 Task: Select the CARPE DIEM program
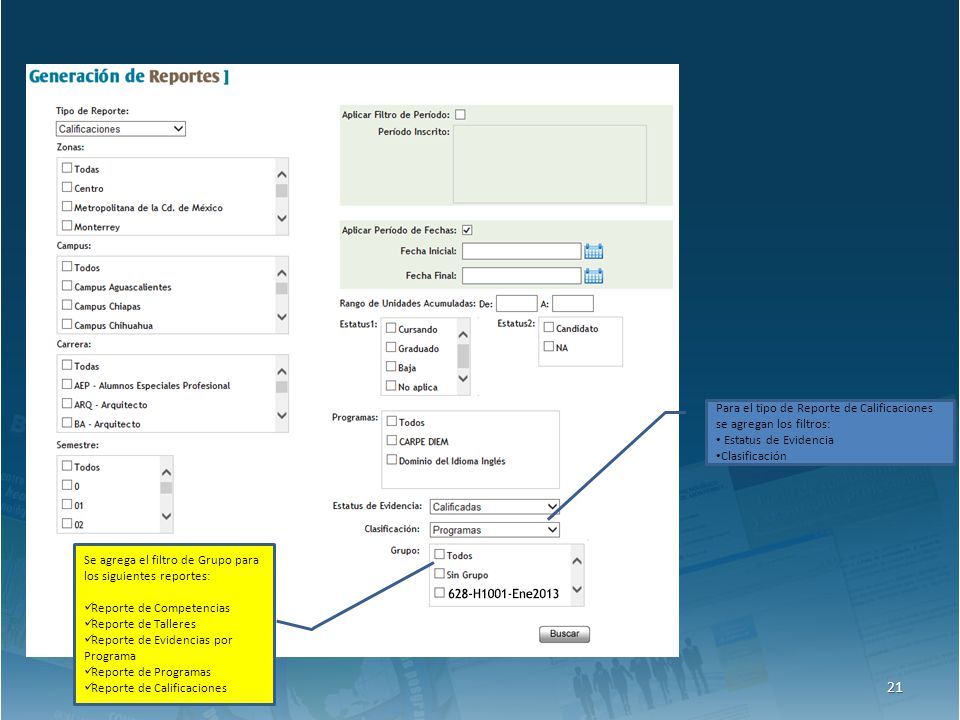tap(392, 440)
